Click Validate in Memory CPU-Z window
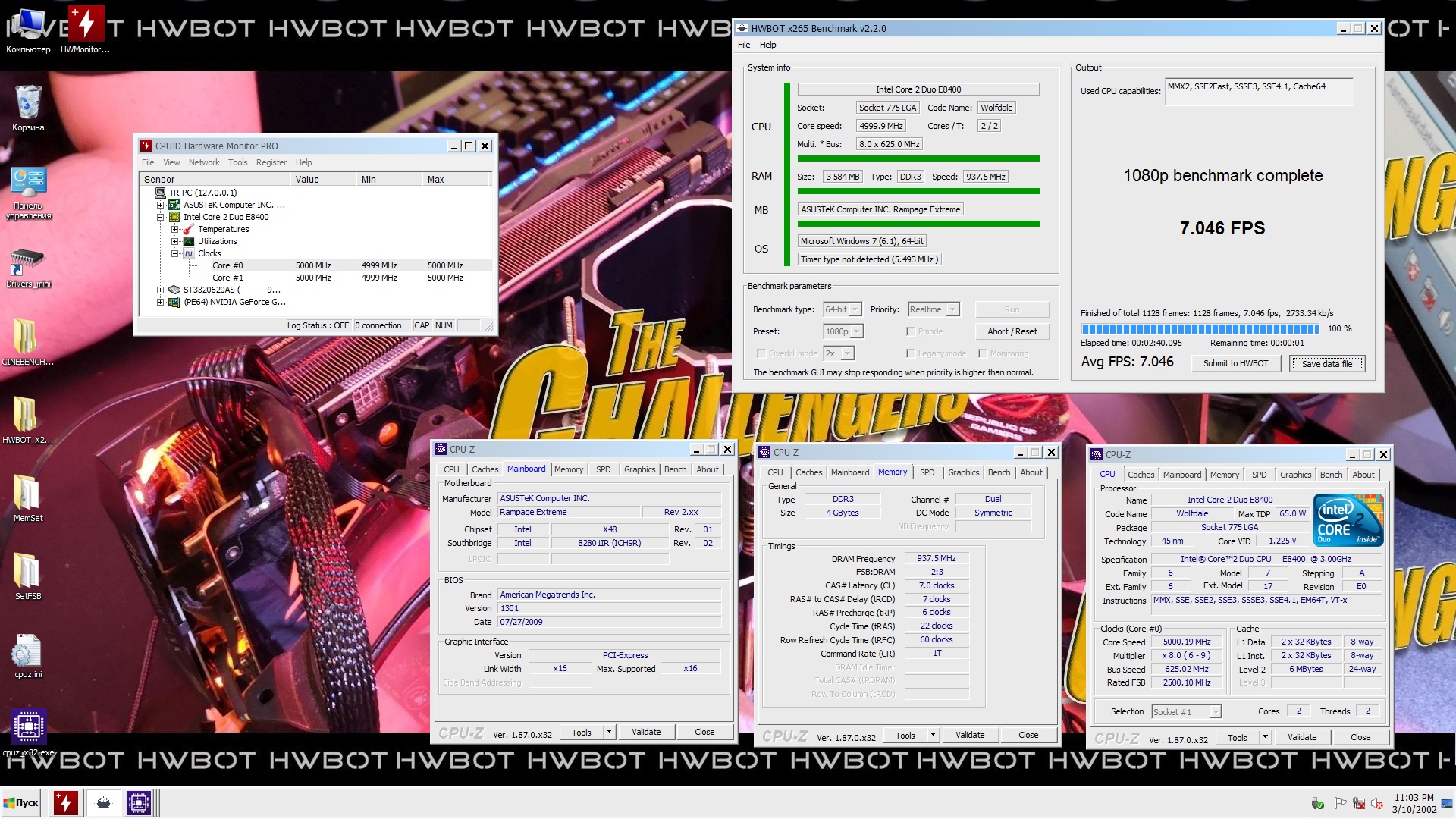Image resolution: width=1456 pixels, height=819 pixels. (x=970, y=735)
